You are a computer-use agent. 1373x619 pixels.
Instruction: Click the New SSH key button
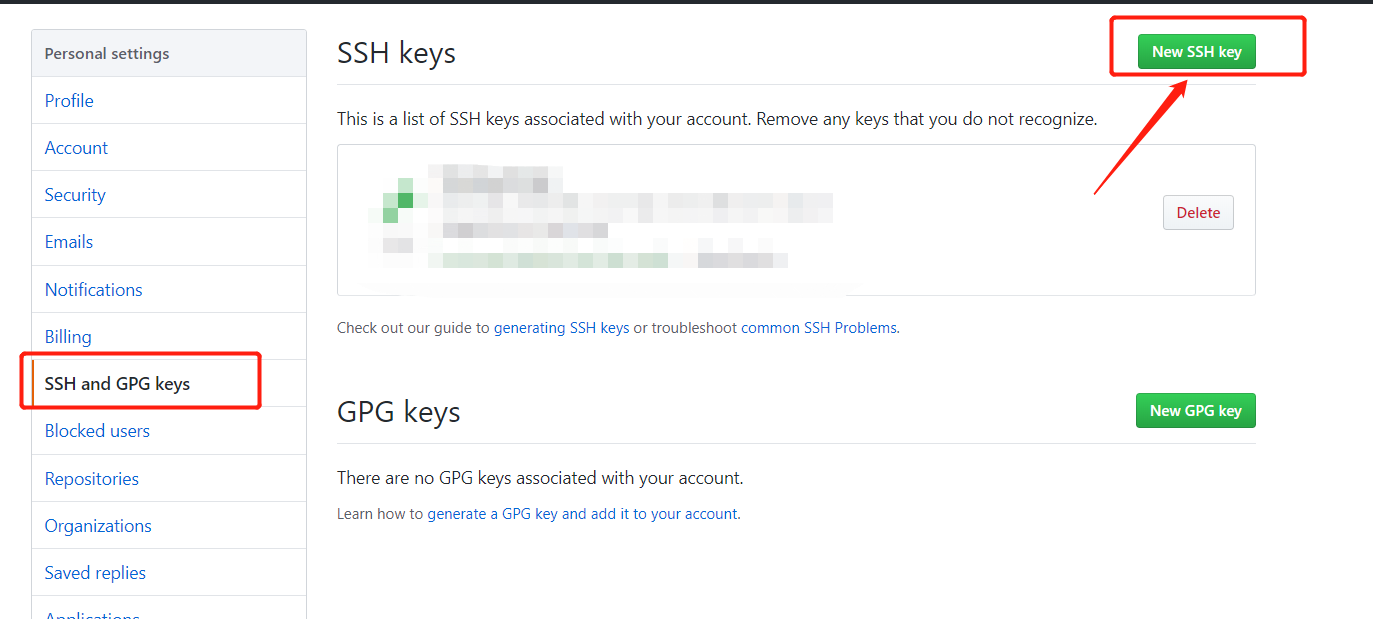tap(1196, 52)
